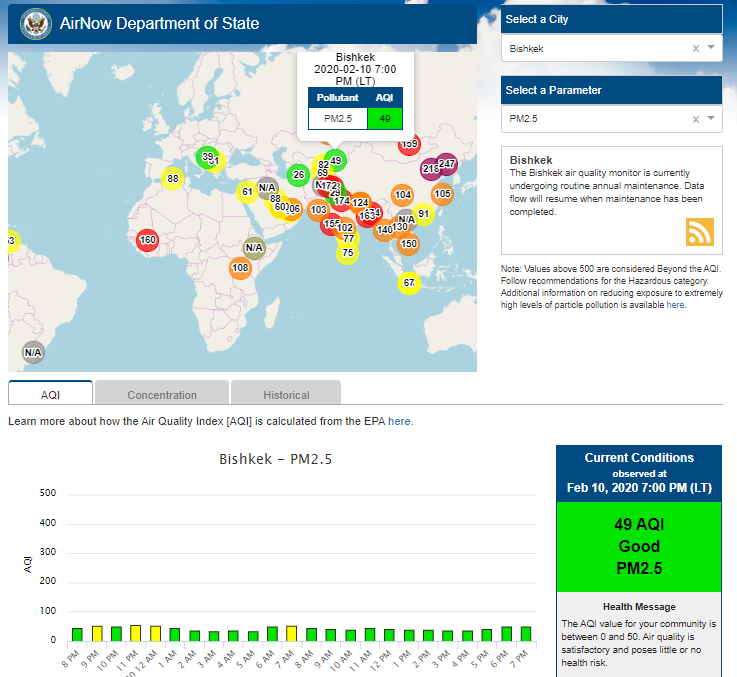The width and height of the screenshot is (737, 677).
Task: Click the yellow 67 AQI map marker
Action: (408, 283)
